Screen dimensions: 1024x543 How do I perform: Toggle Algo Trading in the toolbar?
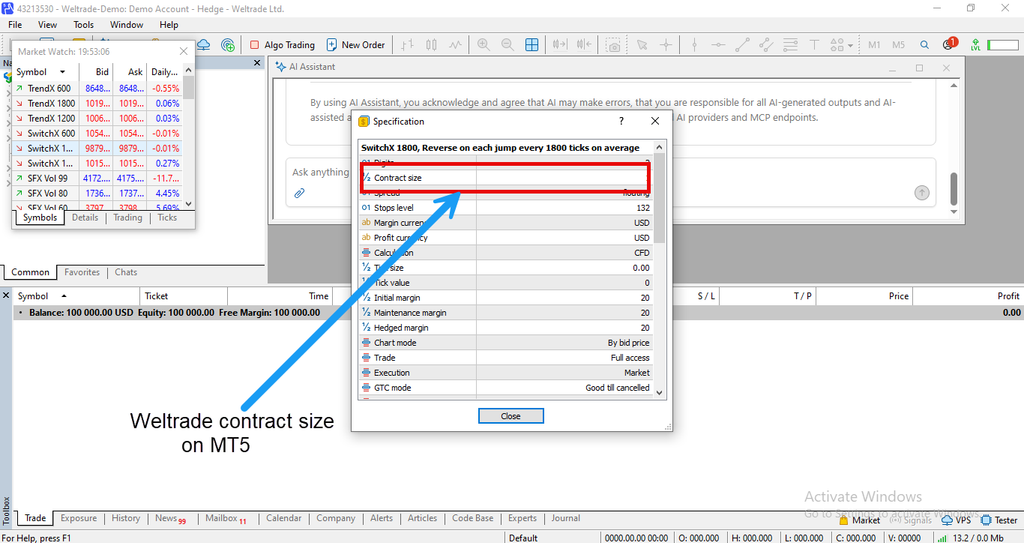click(x=282, y=45)
